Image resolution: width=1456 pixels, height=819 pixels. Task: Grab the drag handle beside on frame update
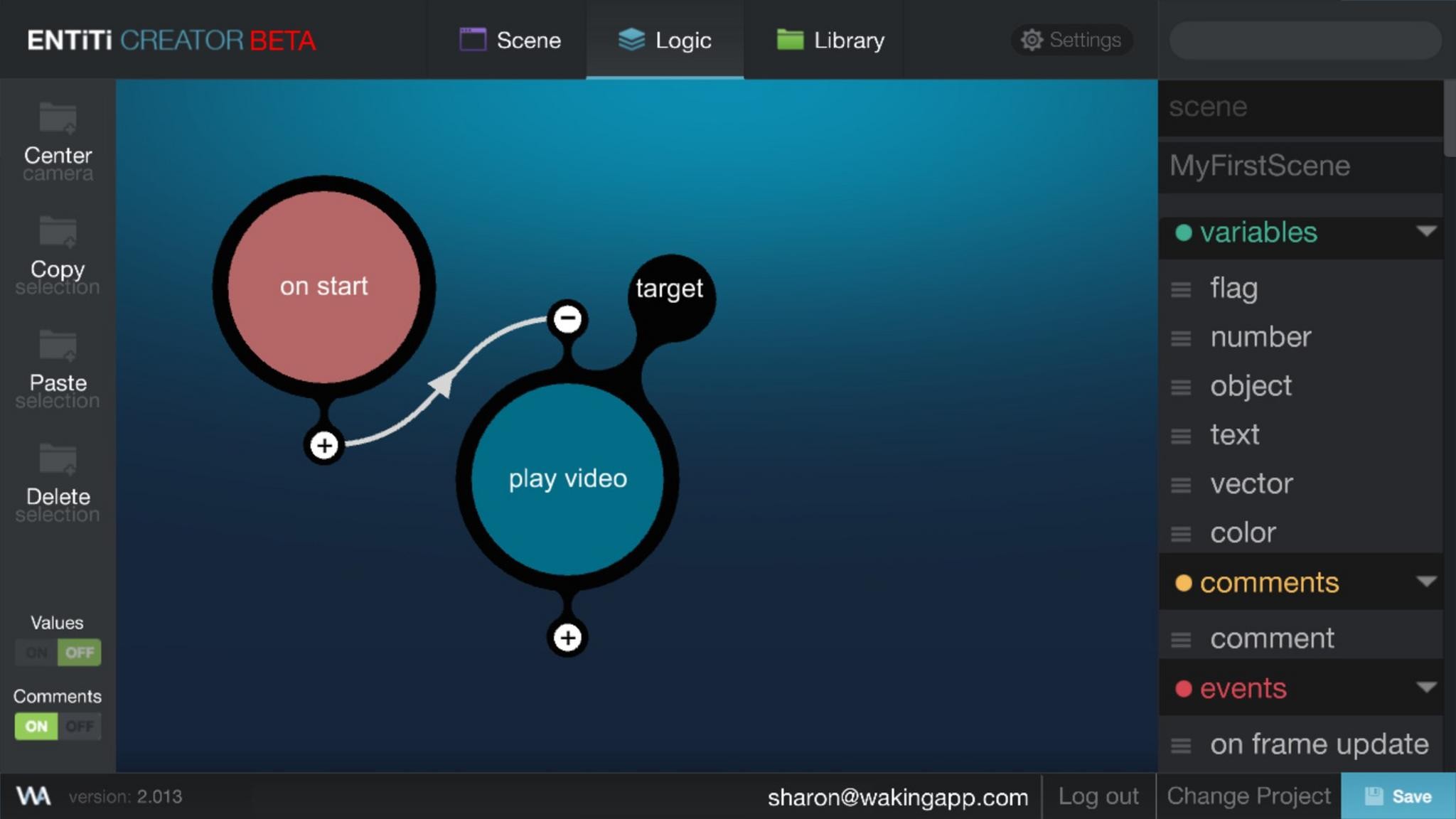tap(1181, 746)
